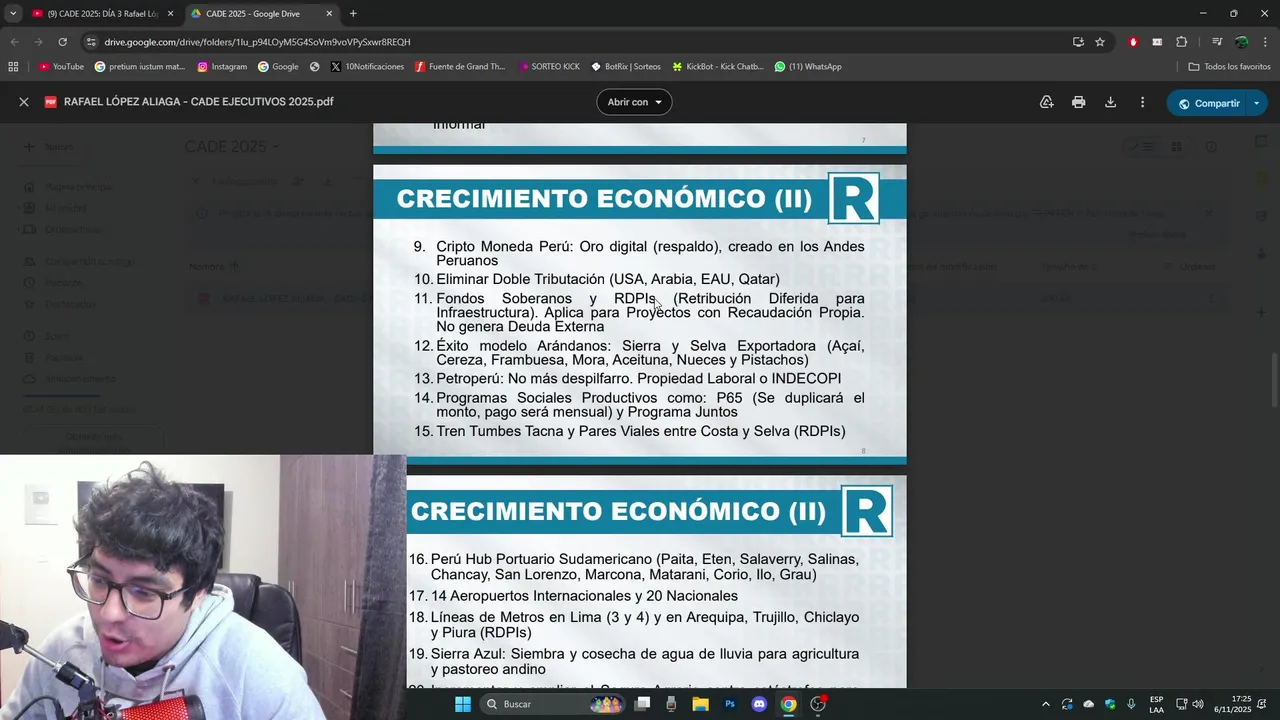Viewport: 1280px width, 720px height.
Task: Reload the page
Action: (x=62, y=42)
